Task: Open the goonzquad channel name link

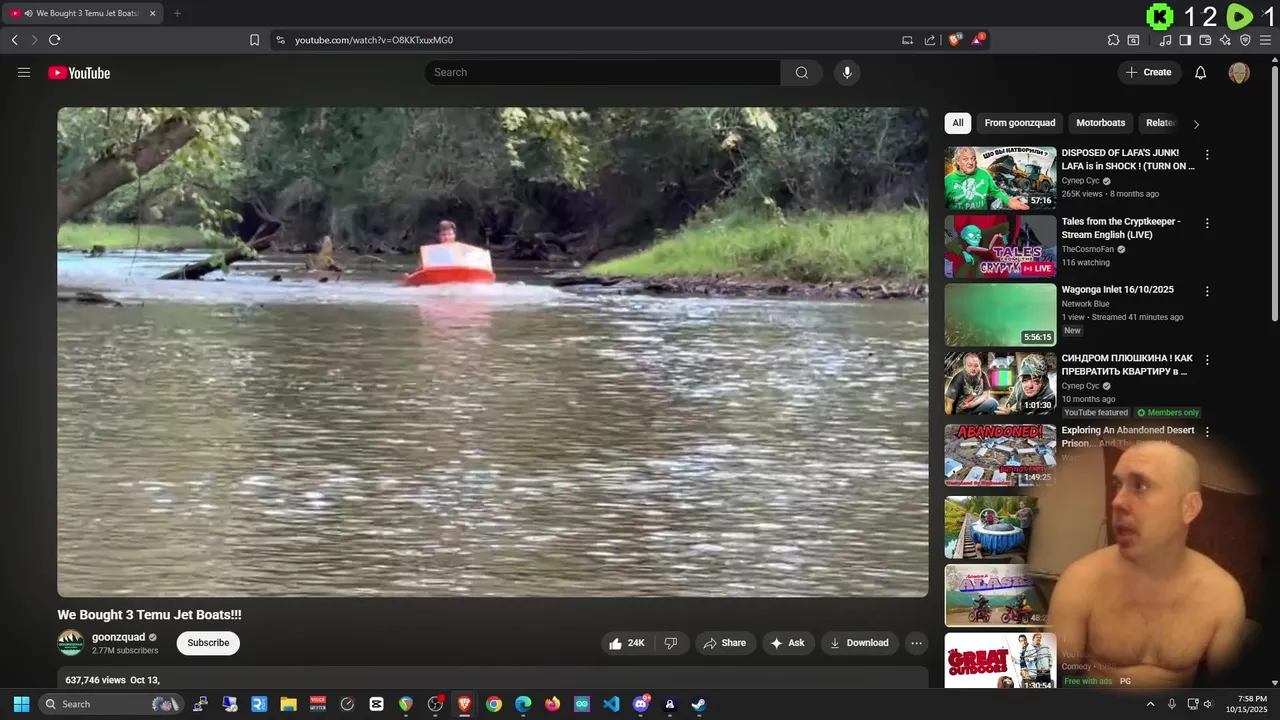Action: (118, 637)
